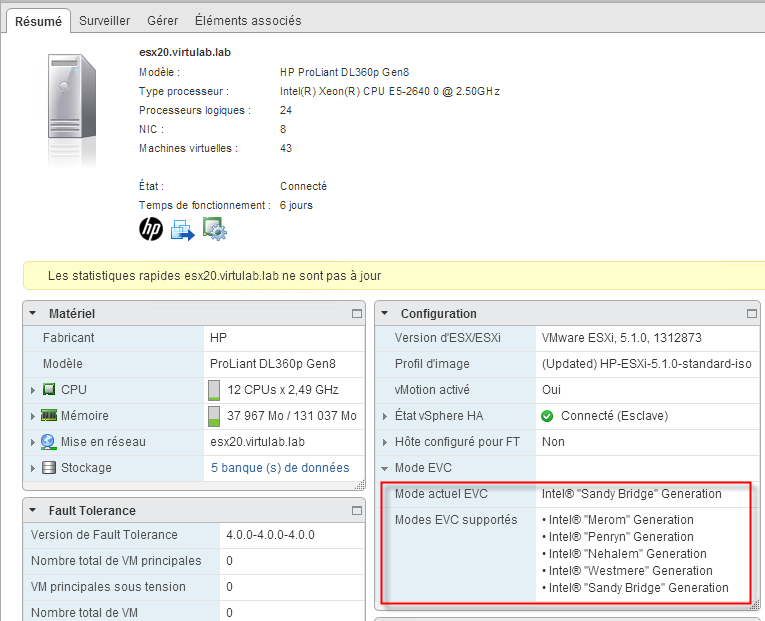Open the 5 banque (s) de données link
Image resolution: width=765 pixels, height=621 pixels.
280,468
